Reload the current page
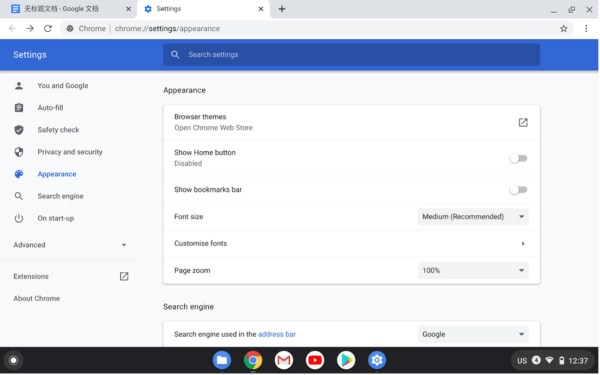Screen dimensions: 600x375 (x=48, y=29)
